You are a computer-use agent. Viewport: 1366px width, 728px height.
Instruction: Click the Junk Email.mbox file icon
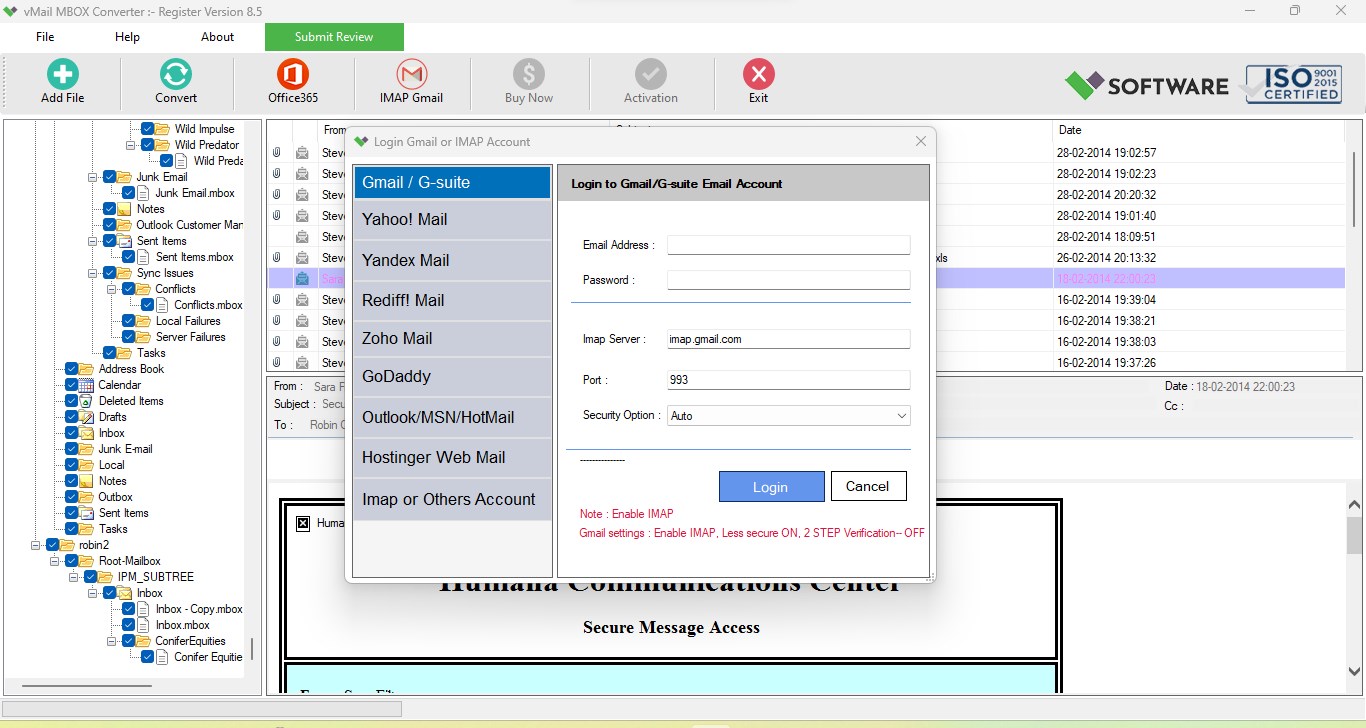click(x=144, y=193)
